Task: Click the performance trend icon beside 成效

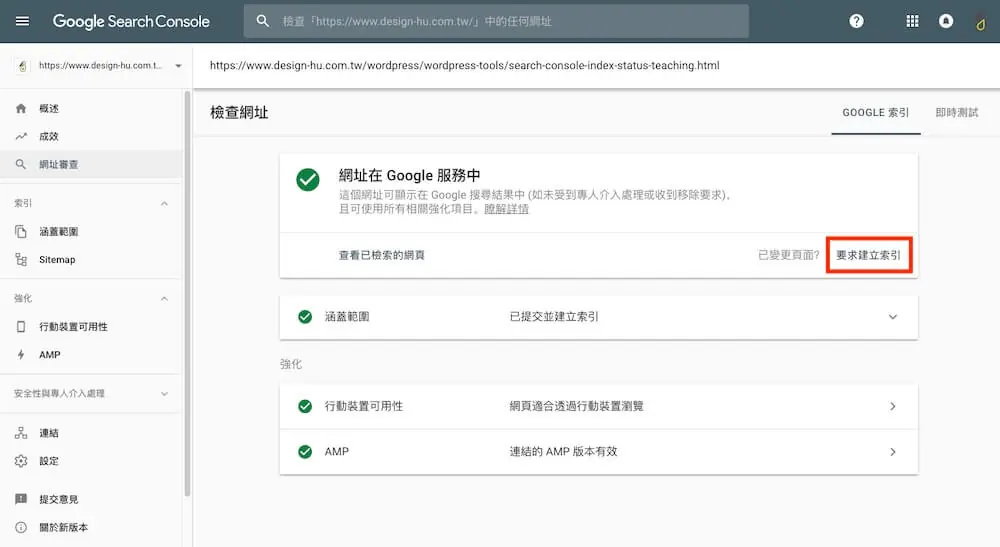Action: click(x=21, y=136)
